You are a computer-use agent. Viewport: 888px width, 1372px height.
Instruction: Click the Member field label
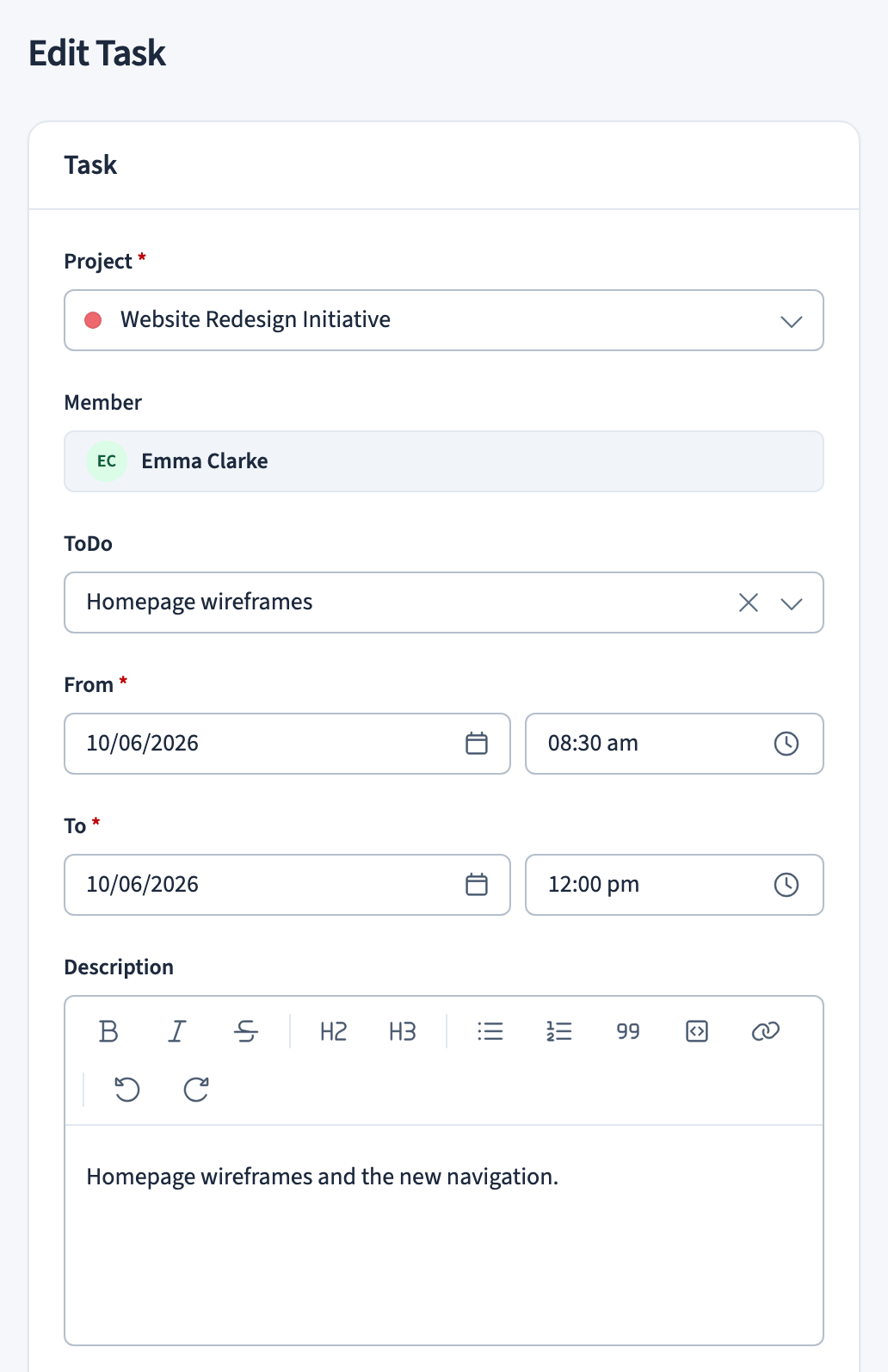coord(103,402)
